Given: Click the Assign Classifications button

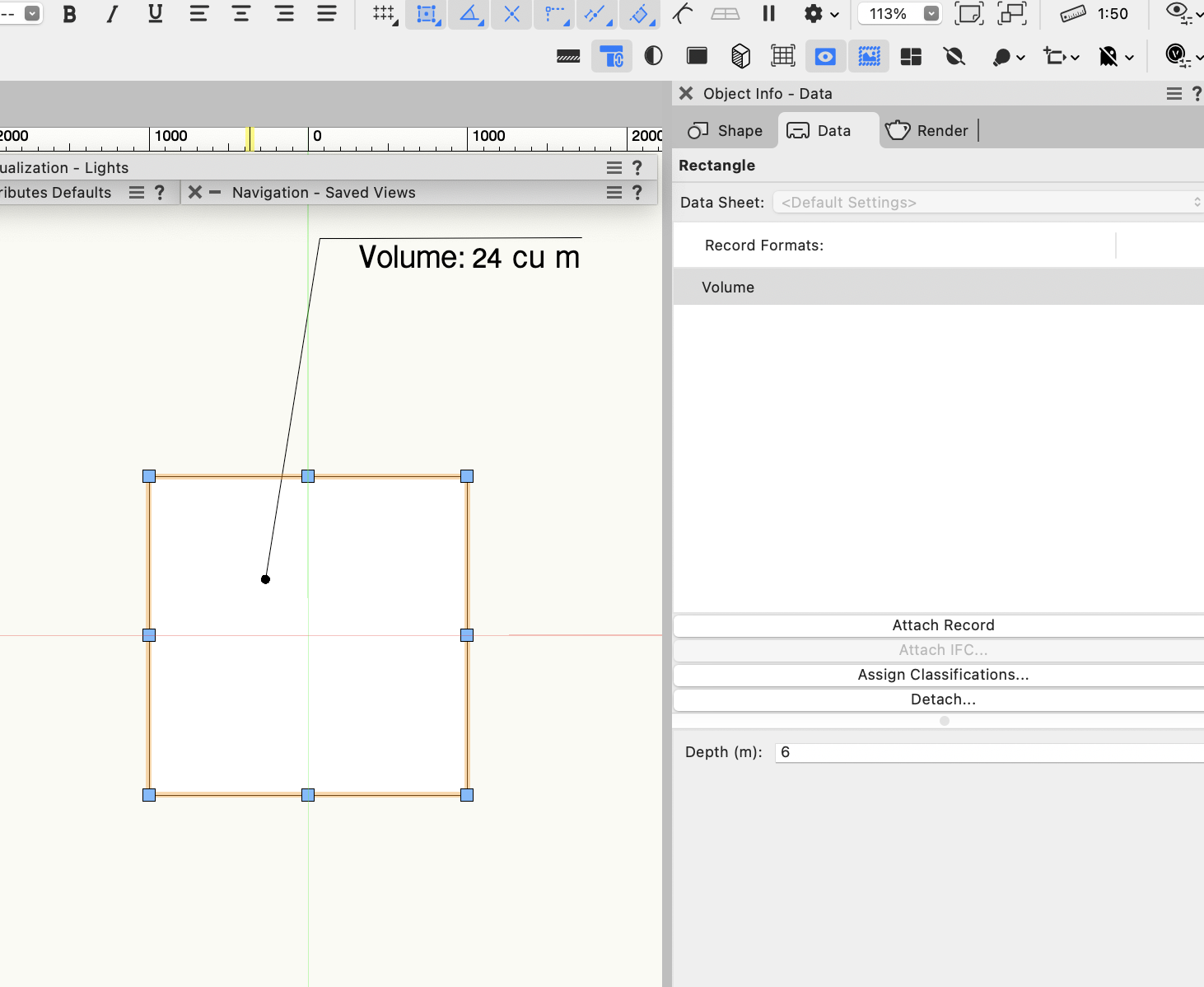Looking at the screenshot, I should pyautogui.click(x=942, y=675).
